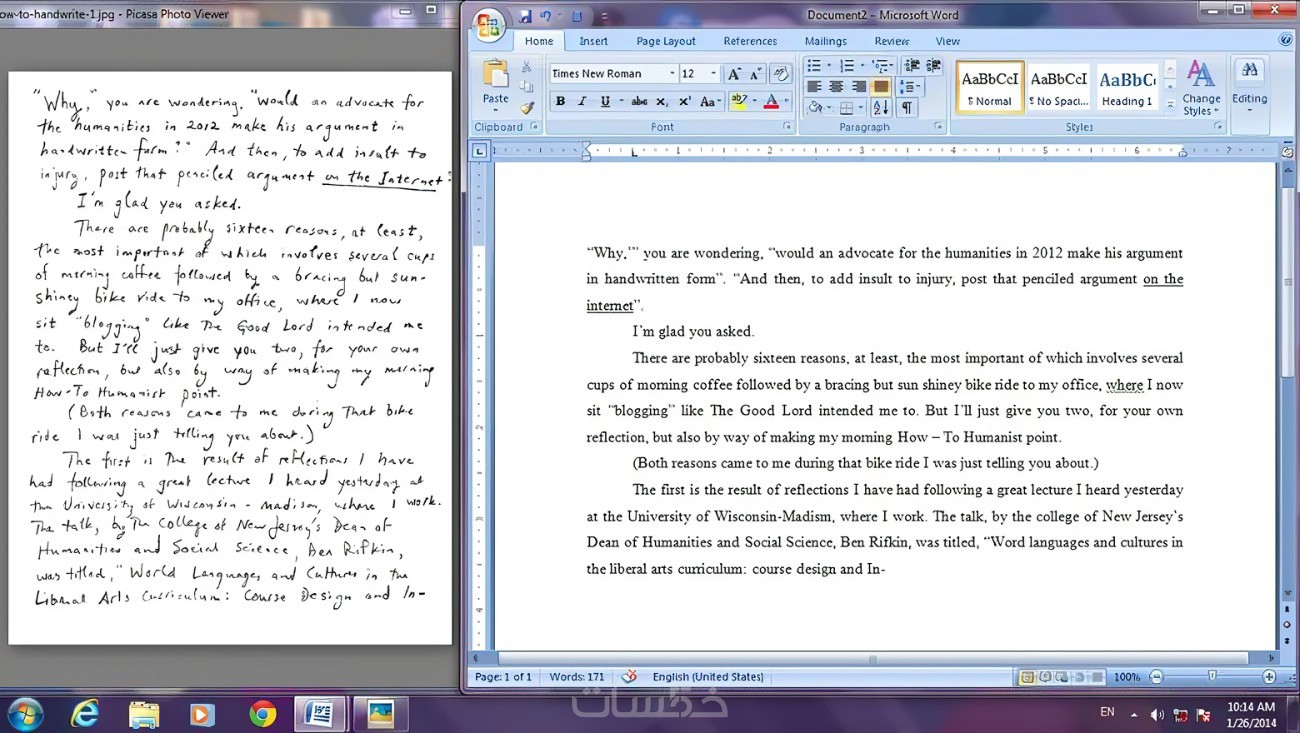
Task: Switch to the View tab
Action: click(948, 41)
